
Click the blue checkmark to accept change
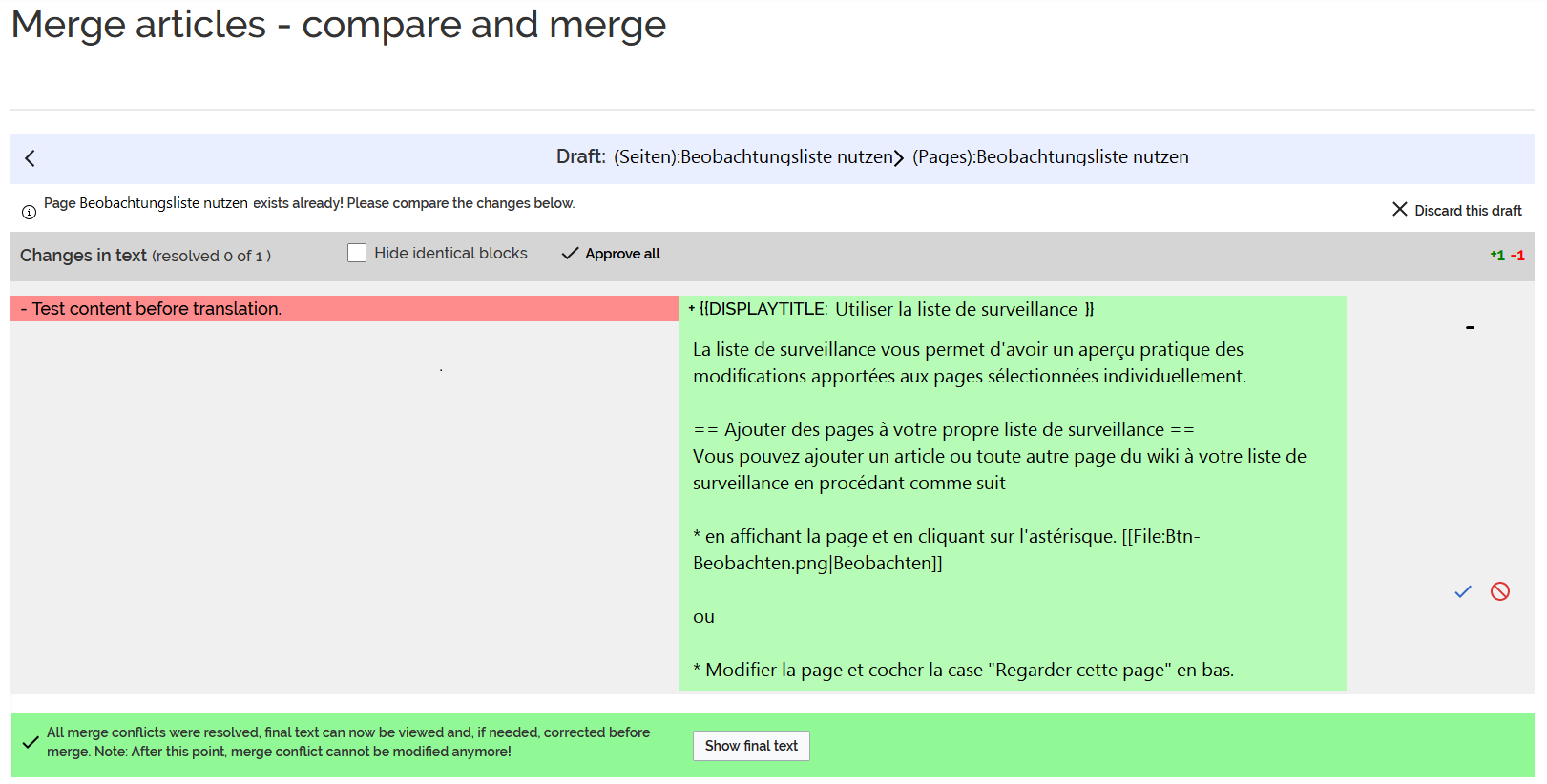pos(1463,591)
